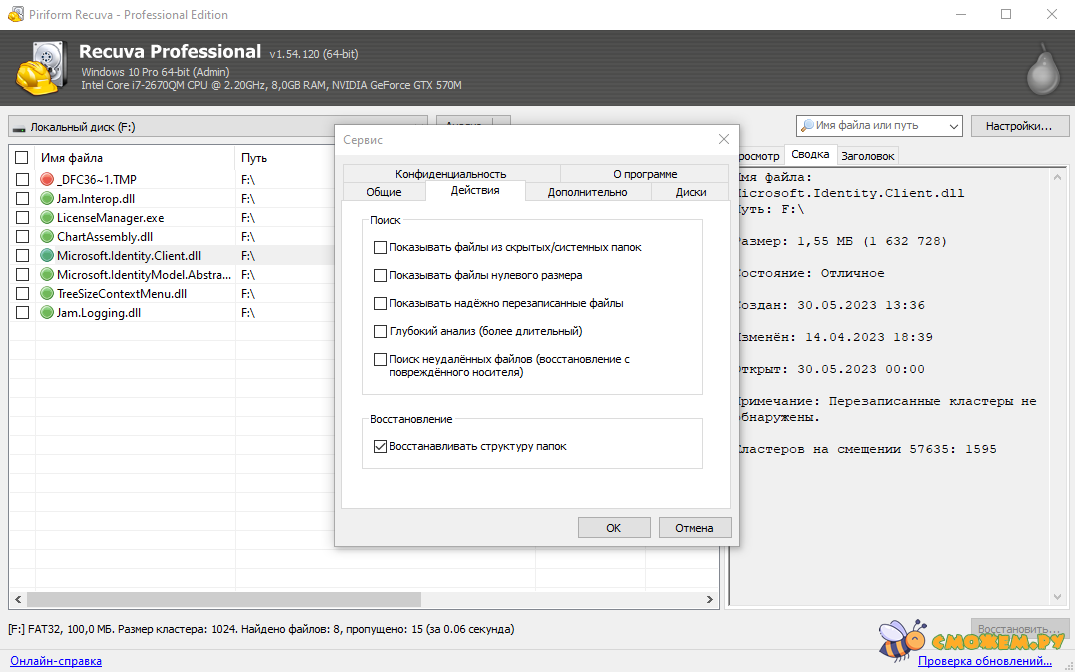Viewport: 1075px width, 672px height.
Task: Click the left arrow of the file list scrollbar
Action: [18, 599]
